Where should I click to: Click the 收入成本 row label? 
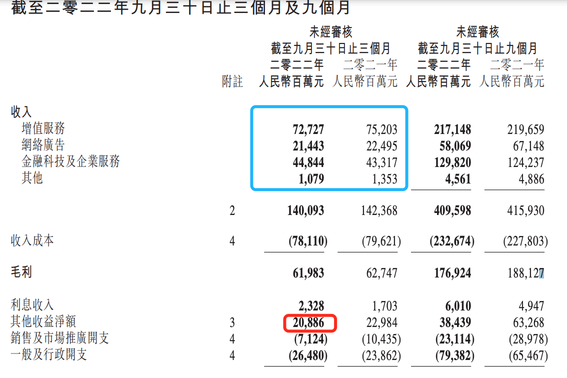tap(32, 241)
